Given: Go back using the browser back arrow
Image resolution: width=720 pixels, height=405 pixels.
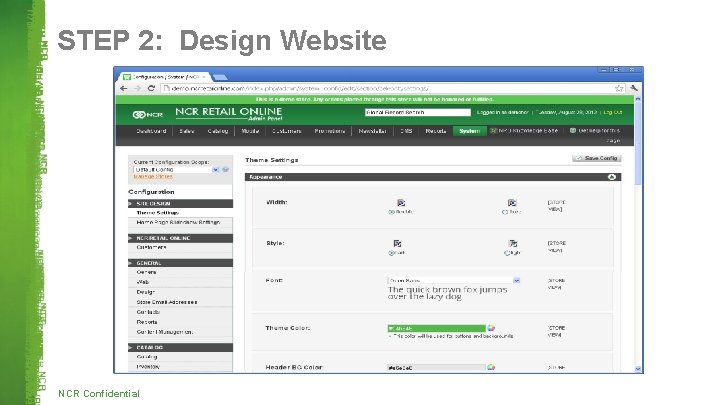Looking at the screenshot, I should [x=124, y=88].
